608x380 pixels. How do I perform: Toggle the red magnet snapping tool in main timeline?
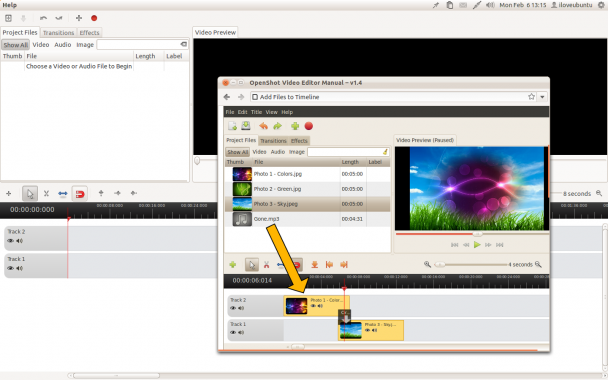[x=79, y=193]
